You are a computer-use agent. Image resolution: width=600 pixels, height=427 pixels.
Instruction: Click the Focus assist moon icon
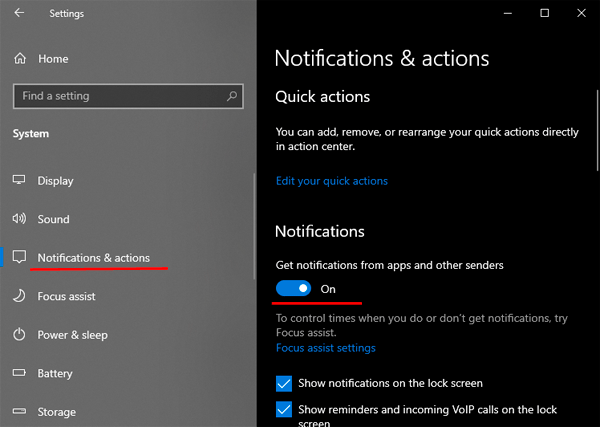19,296
